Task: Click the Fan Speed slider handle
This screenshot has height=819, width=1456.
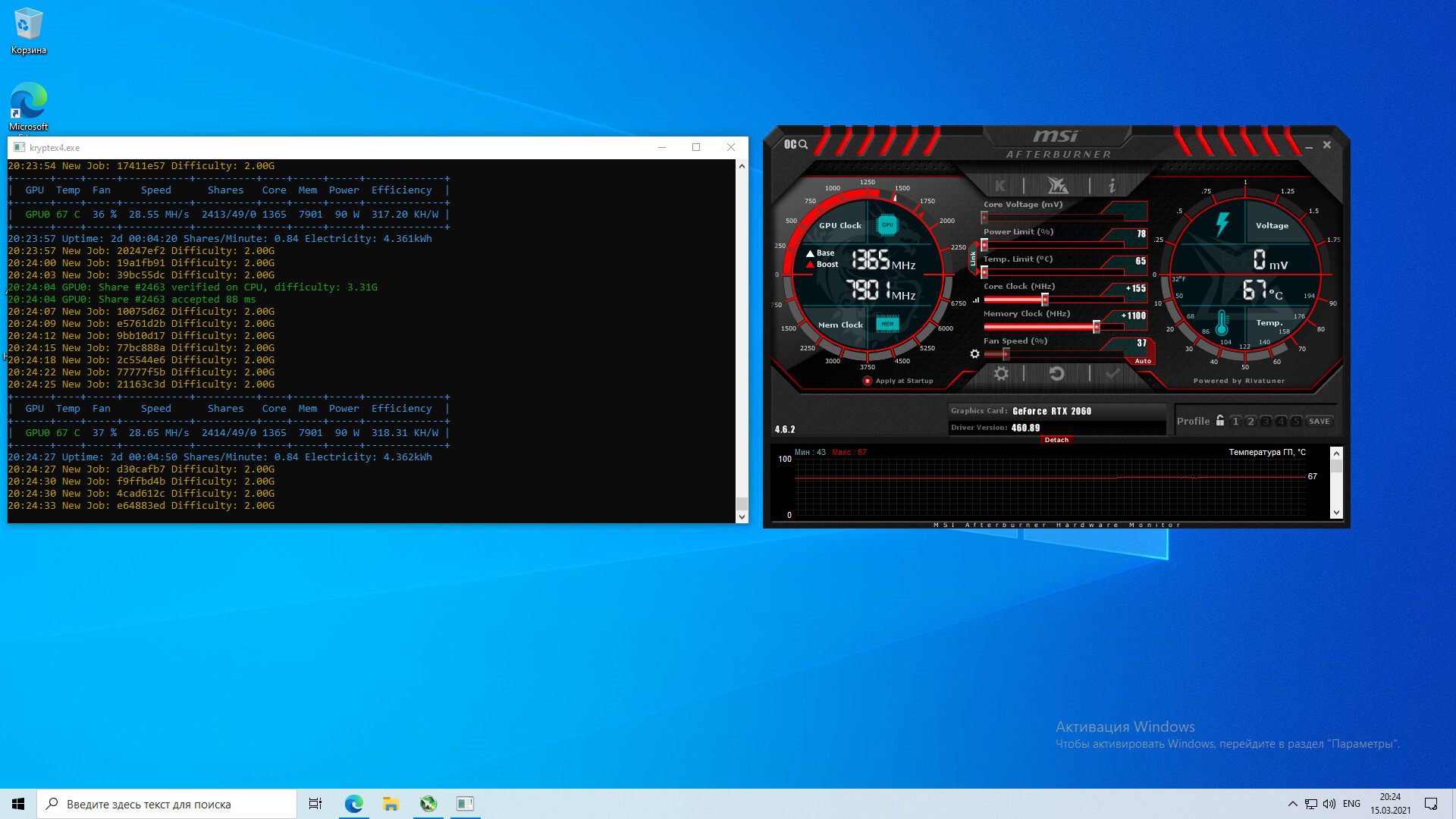Action: (x=1006, y=354)
